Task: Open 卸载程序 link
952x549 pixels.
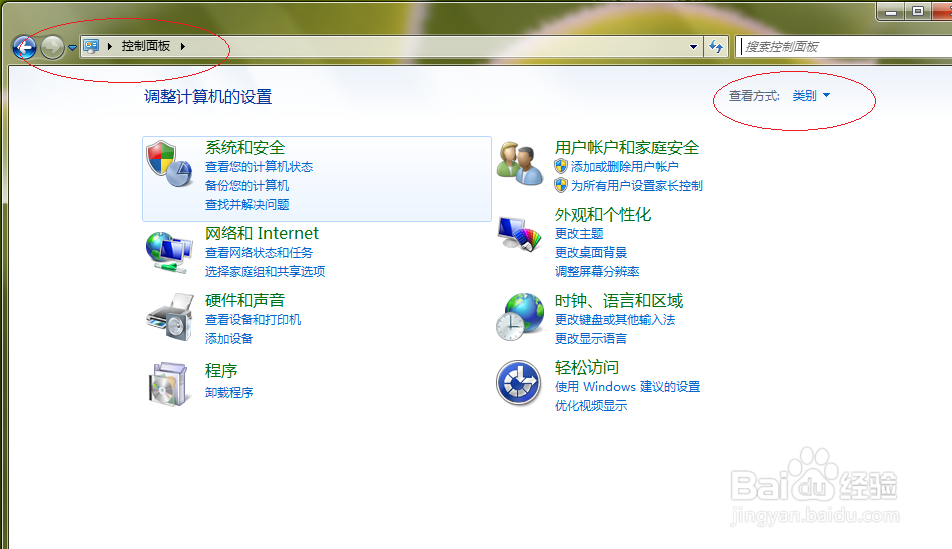Action: (x=229, y=393)
